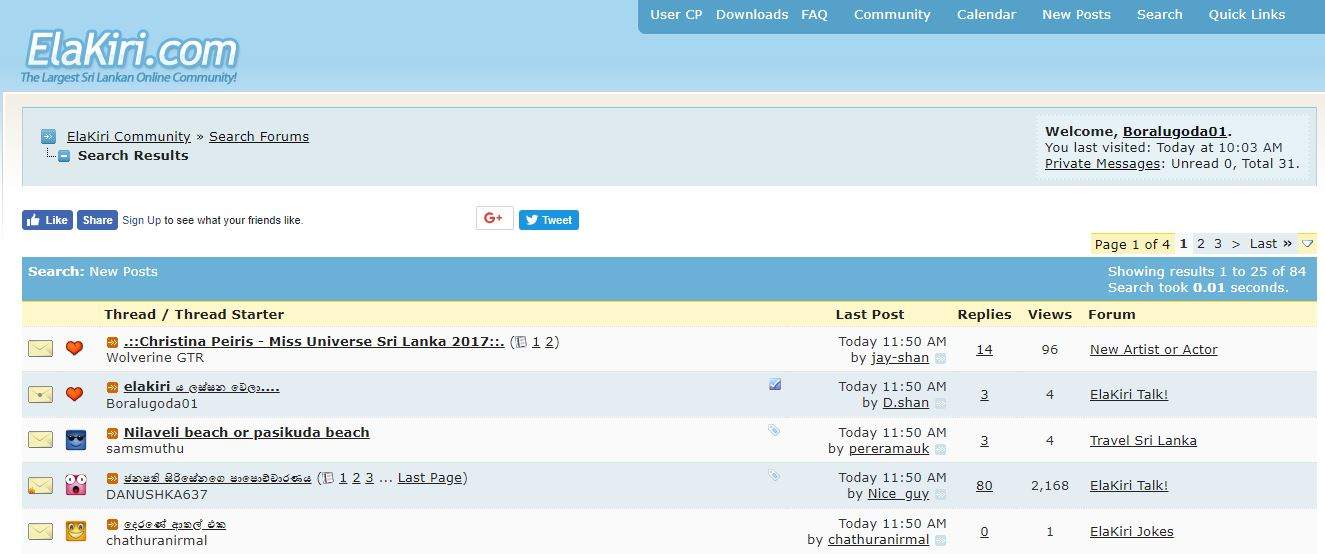The image size is (1325, 554).
Task: Go to first unread post of Christina Peiris thread
Action: [x=113, y=342]
